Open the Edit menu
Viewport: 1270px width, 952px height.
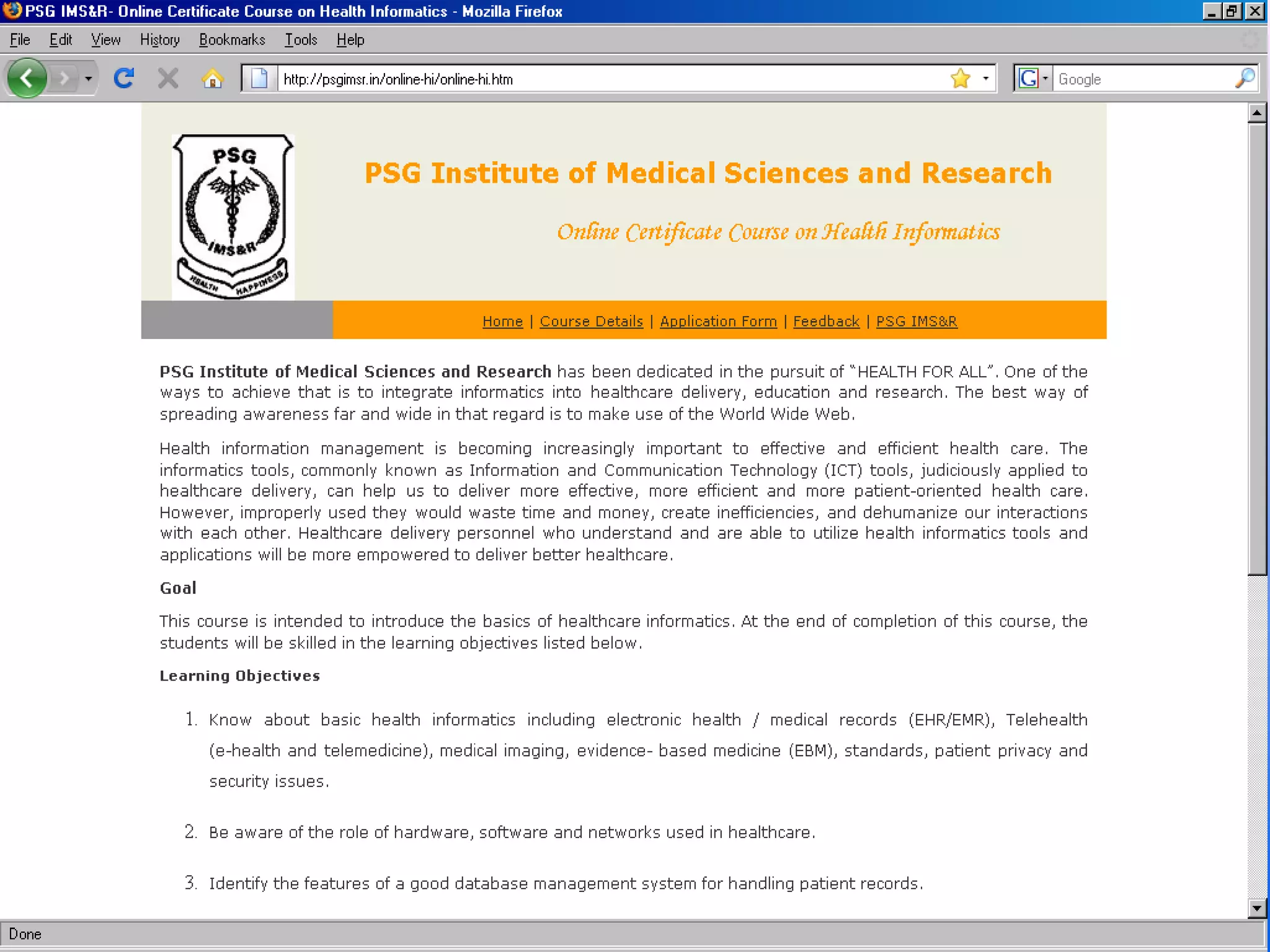coord(61,40)
